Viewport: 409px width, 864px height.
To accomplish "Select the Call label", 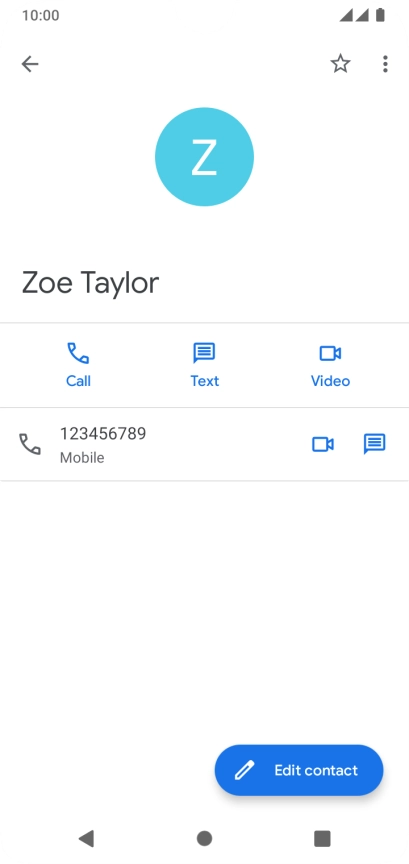I will [78, 381].
